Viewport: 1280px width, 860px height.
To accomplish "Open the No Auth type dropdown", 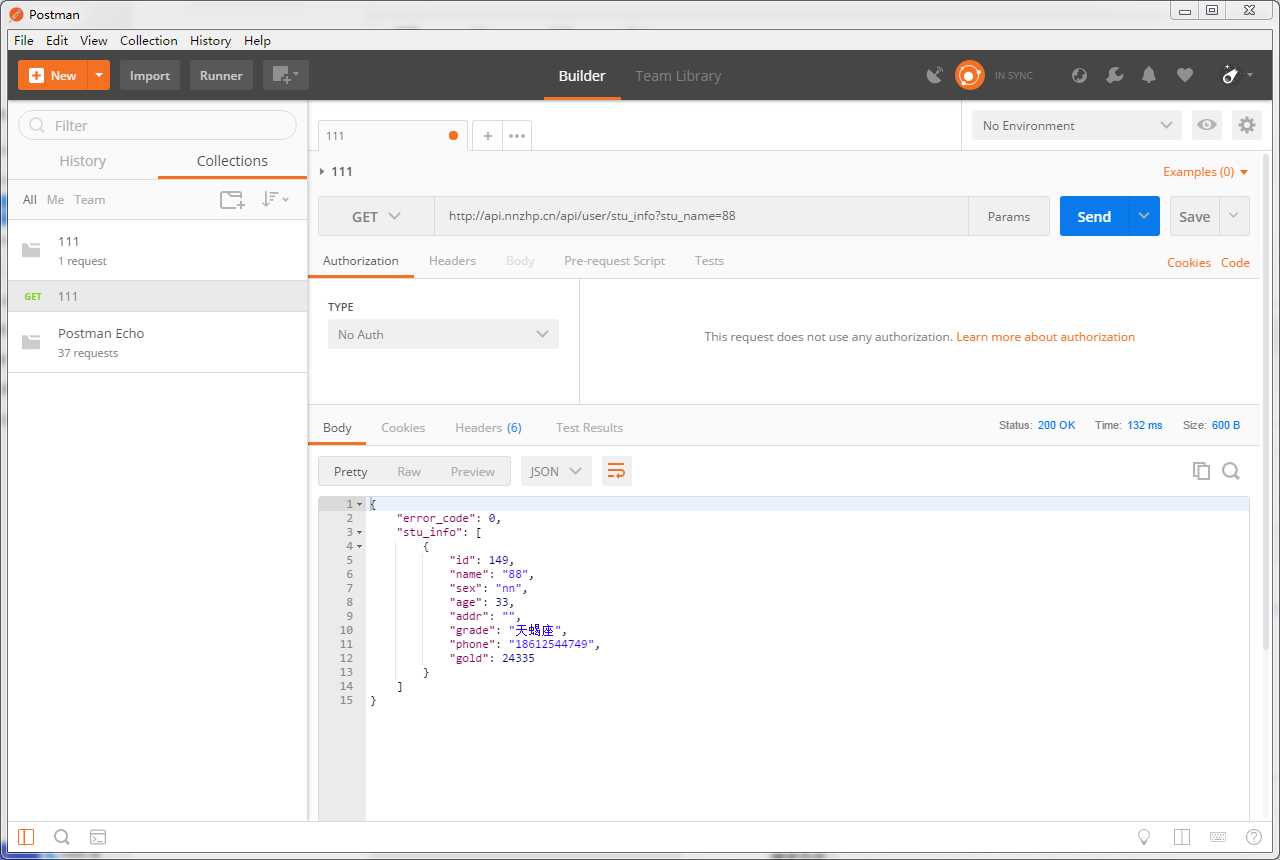I will click(x=443, y=334).
